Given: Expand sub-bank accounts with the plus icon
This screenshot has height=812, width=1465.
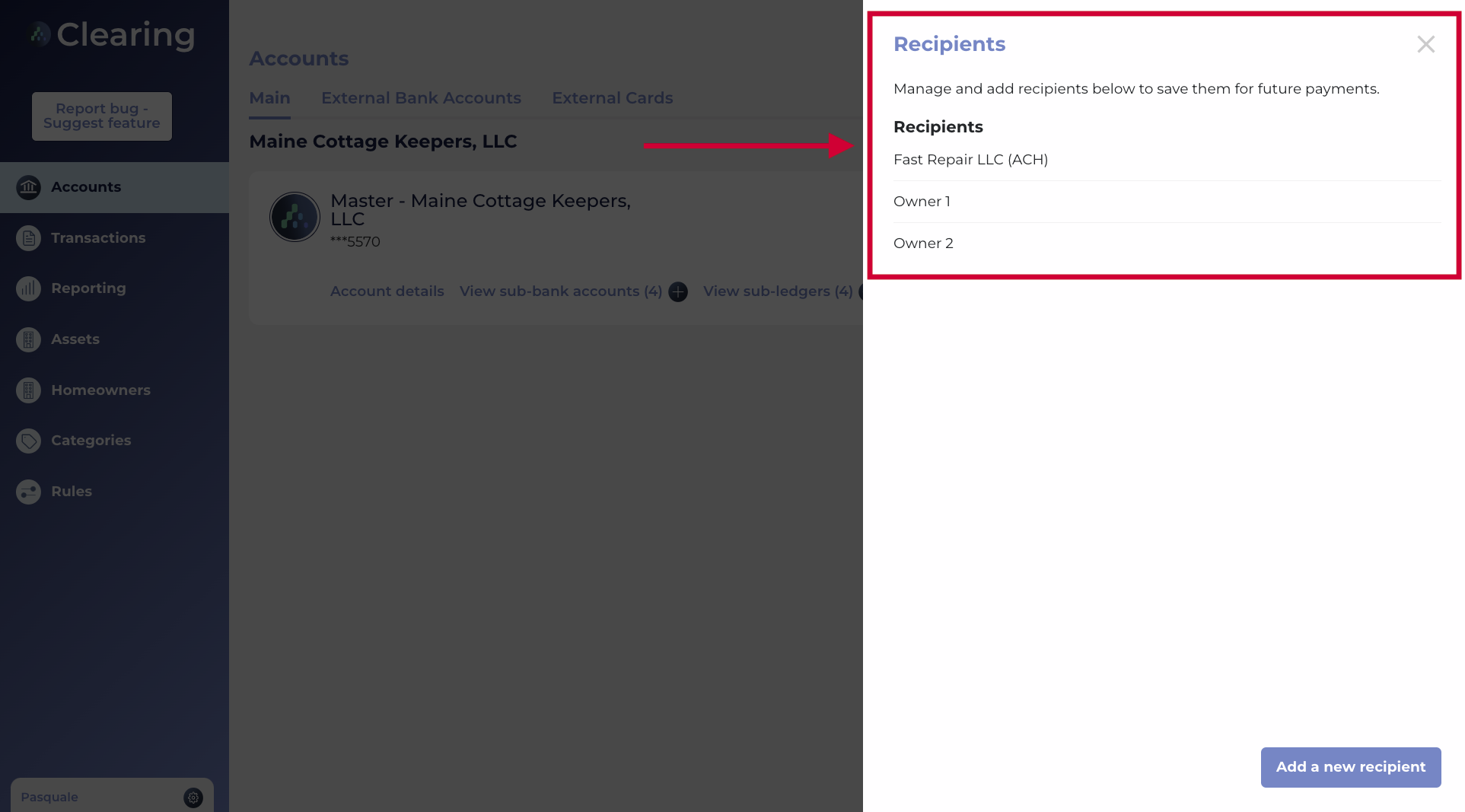Looking at the screenshot, I should (677, 291).
